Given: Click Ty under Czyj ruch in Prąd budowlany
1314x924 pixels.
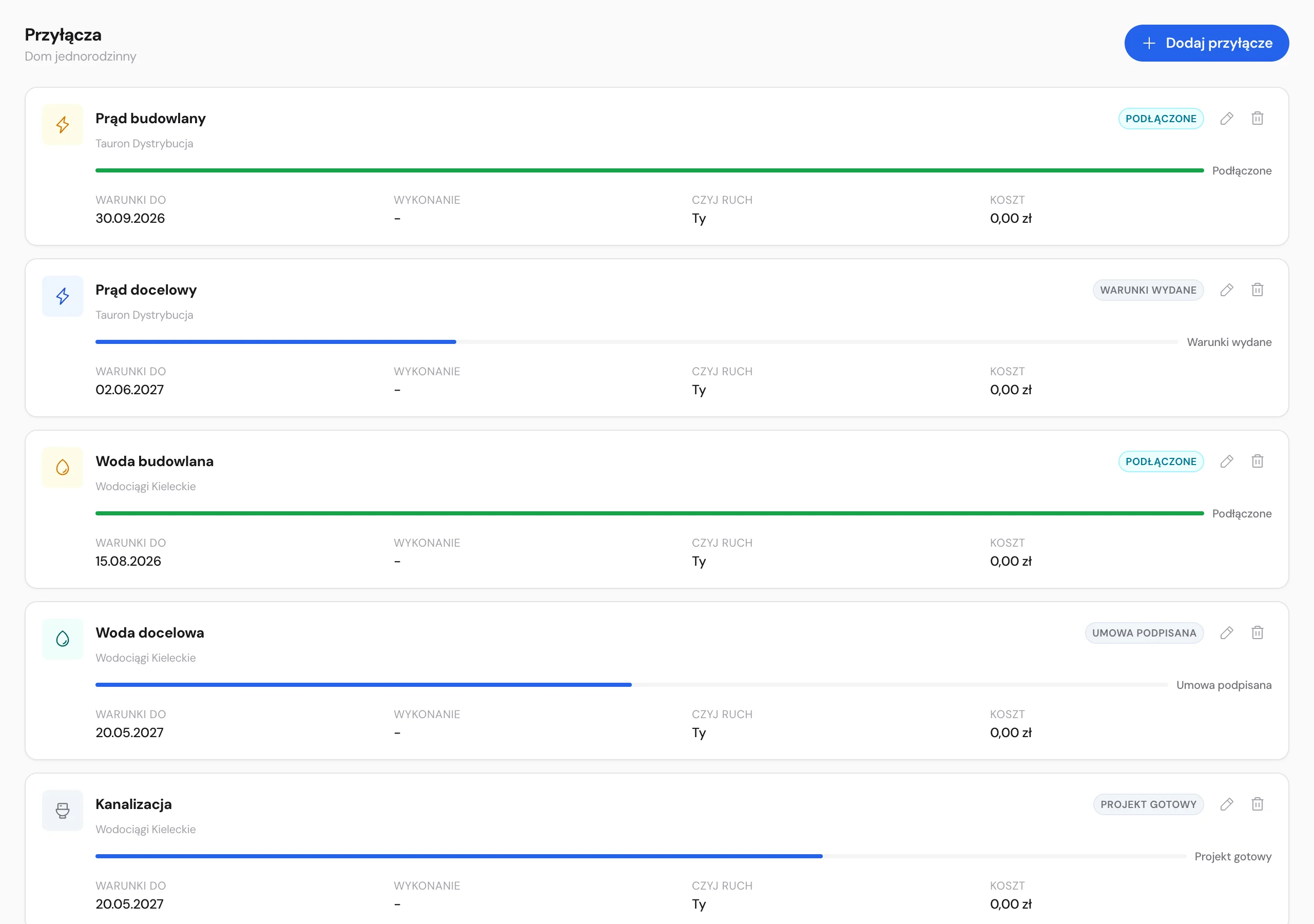Looking at the screenshot, I should (x=699, y=219).
